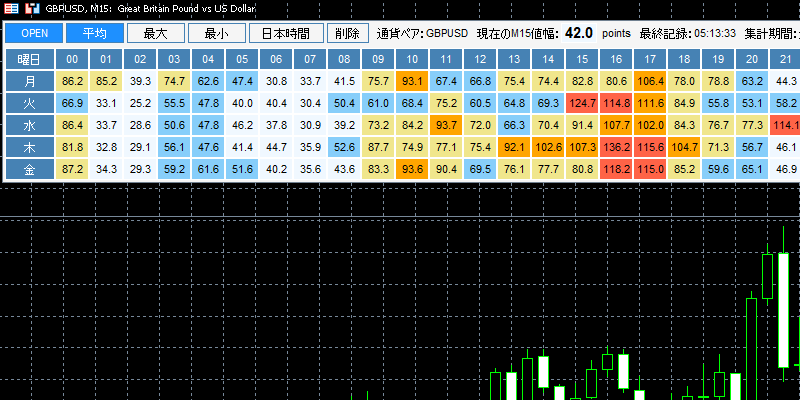This screenshot has width=800, height=400.
Task: Click the 93.1 cell in the 月 row
Action: tap(412, 82)
